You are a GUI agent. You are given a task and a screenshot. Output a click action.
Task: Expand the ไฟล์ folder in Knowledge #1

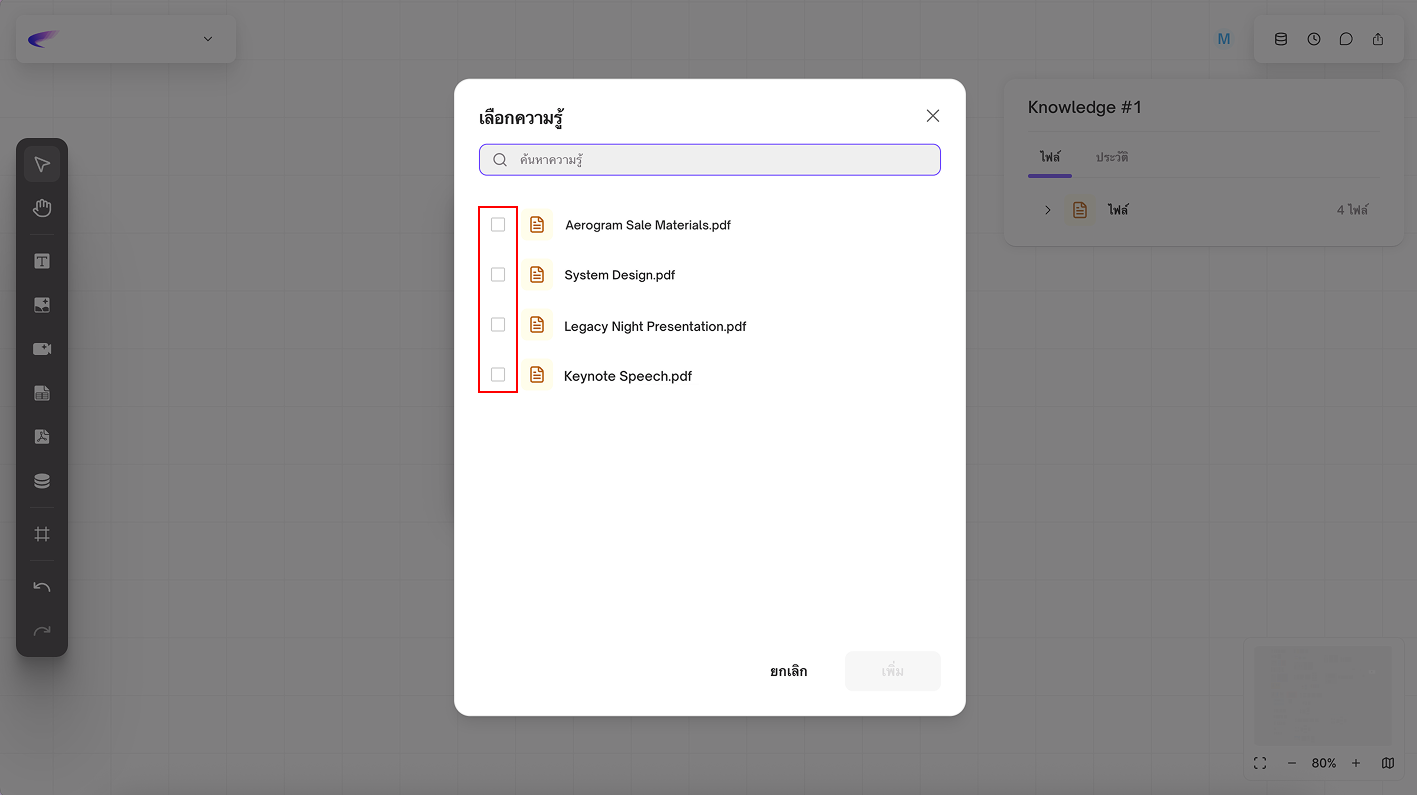1047,210
